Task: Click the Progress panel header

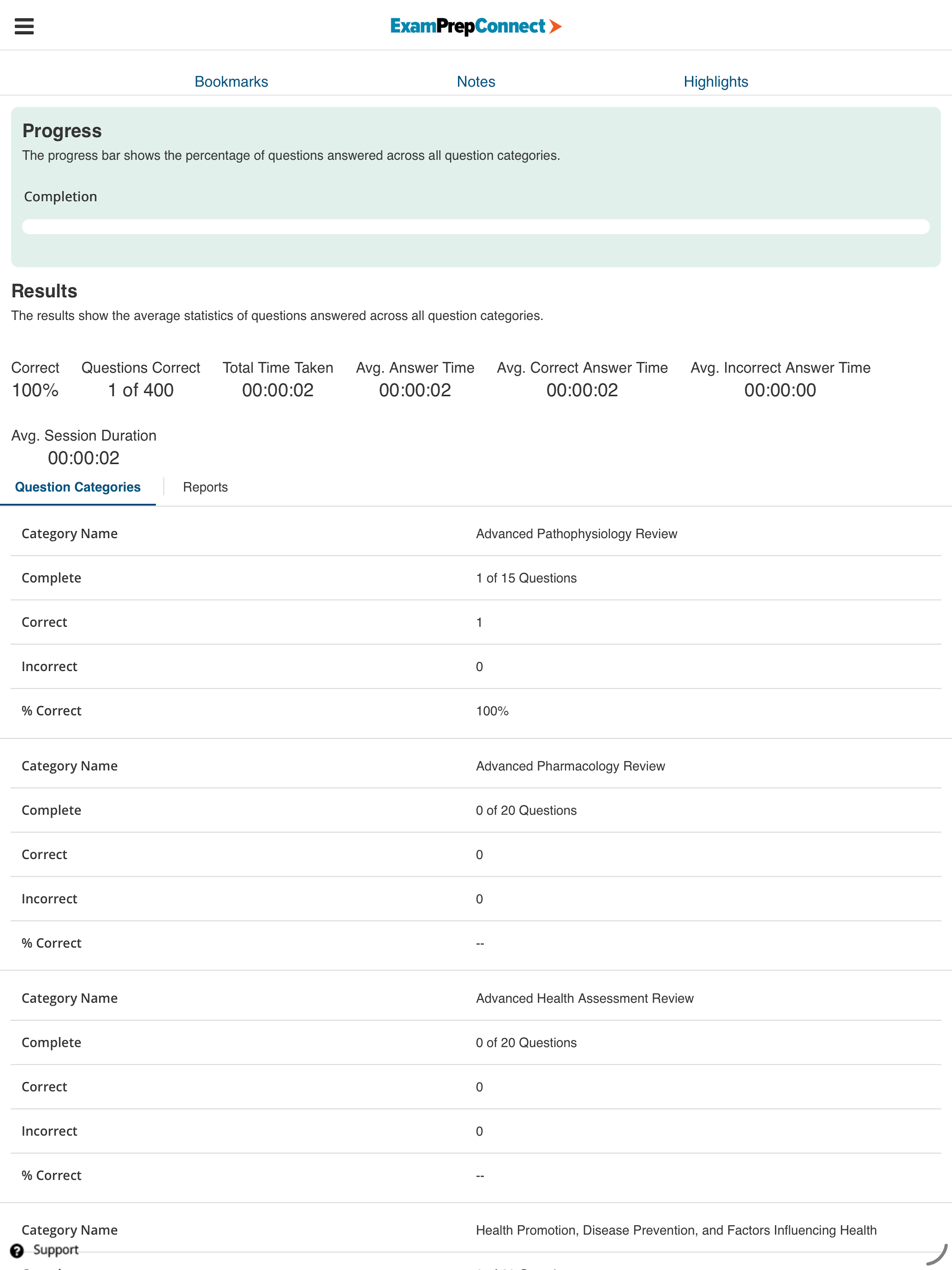Action: pyautogui.click(x=61, y=130)
